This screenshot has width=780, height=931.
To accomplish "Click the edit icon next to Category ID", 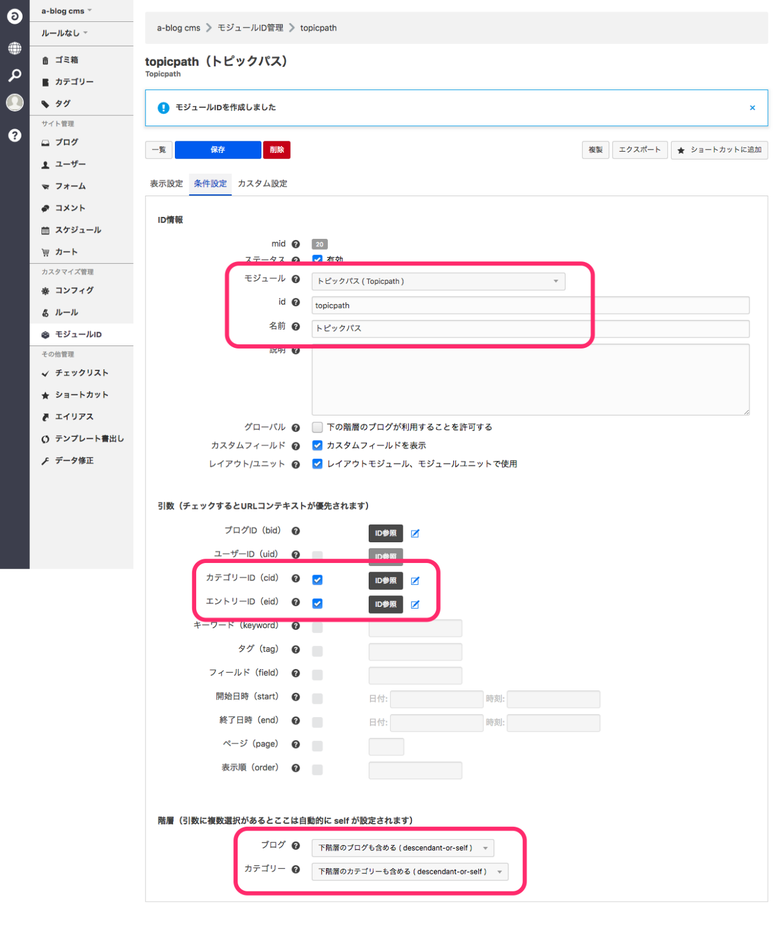I will click(415, 580).
